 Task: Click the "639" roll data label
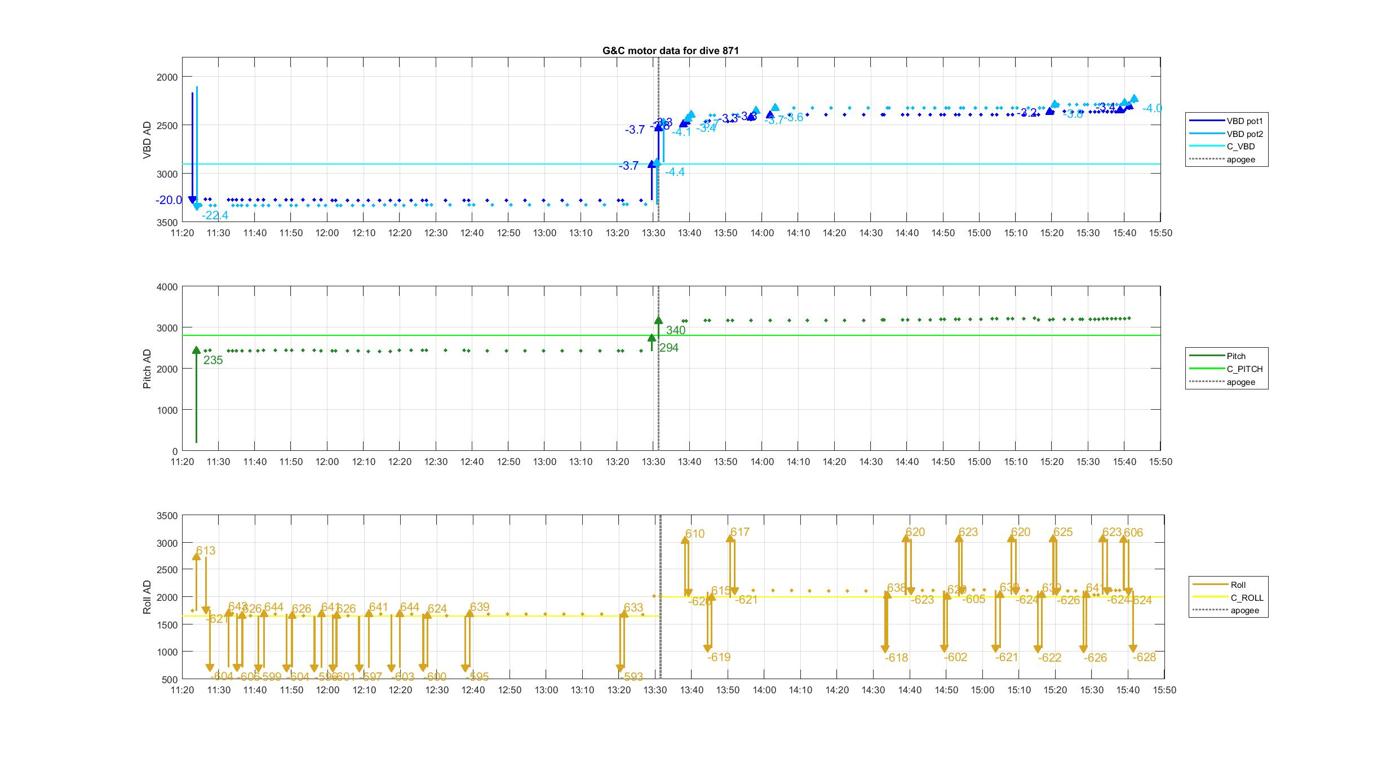coord(479,607)
